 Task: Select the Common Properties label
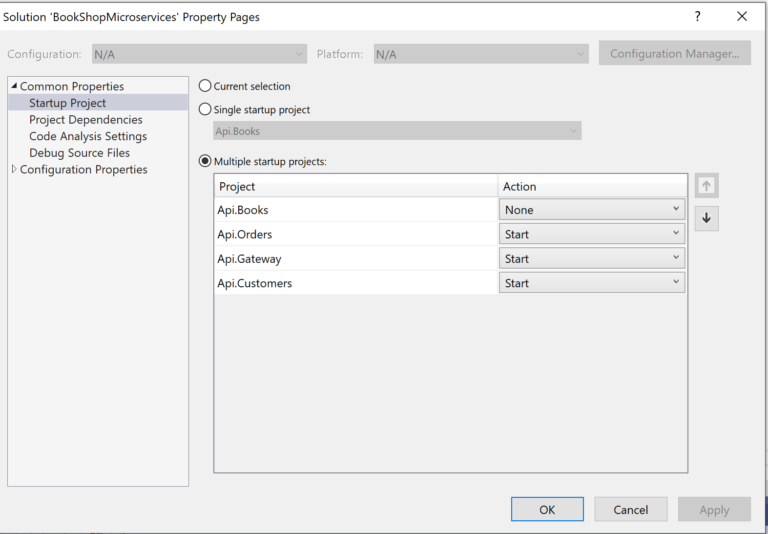point(72,86)
